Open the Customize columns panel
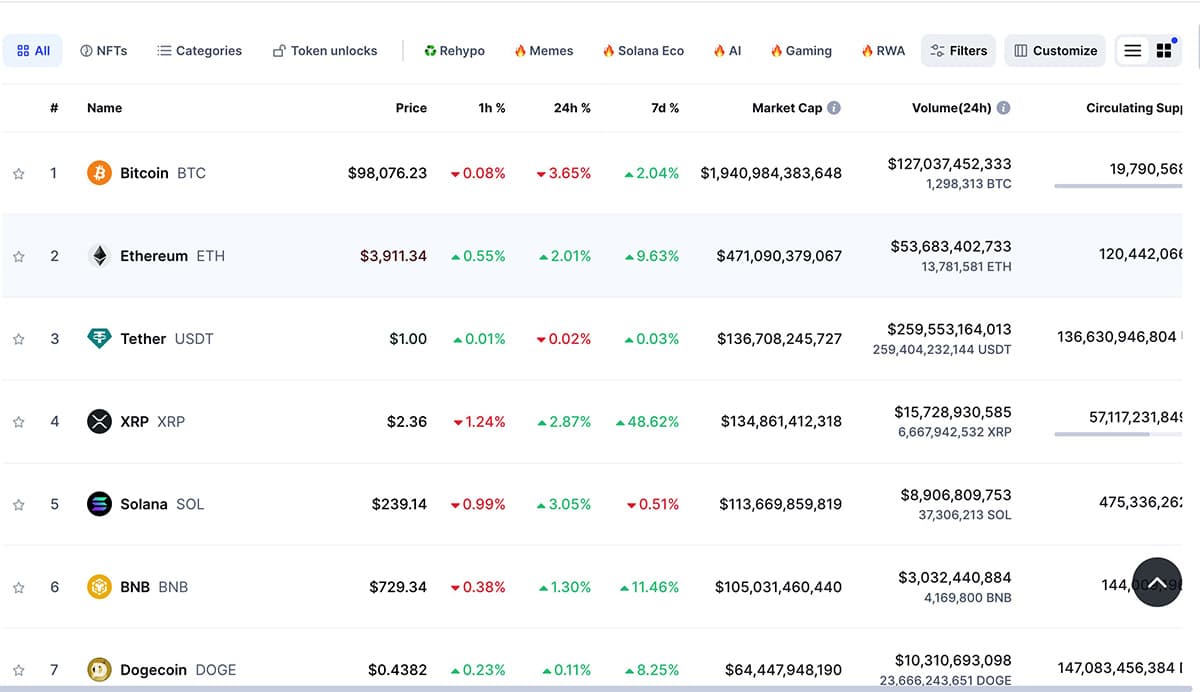This screenshot has height=692, width=1200. (1055, 51)
